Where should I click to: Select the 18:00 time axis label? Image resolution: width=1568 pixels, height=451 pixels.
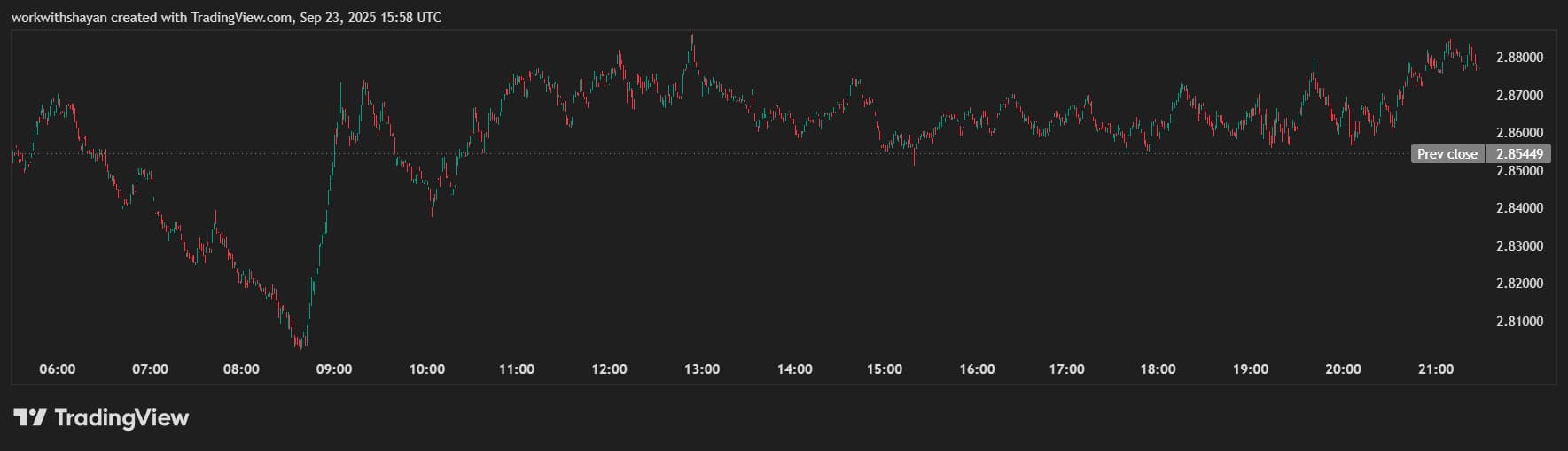pyautogui.click(x=1158, y=369)
